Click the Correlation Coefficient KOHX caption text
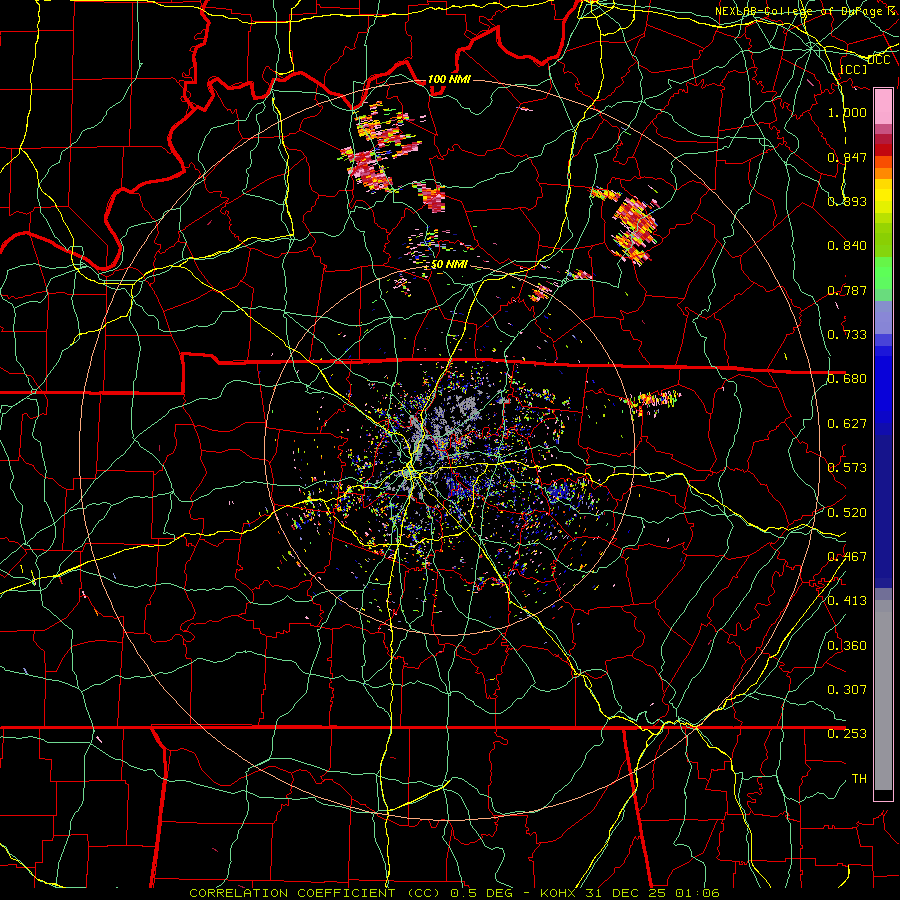This screenshot has height=900, width=900. (x=454, y=893)
